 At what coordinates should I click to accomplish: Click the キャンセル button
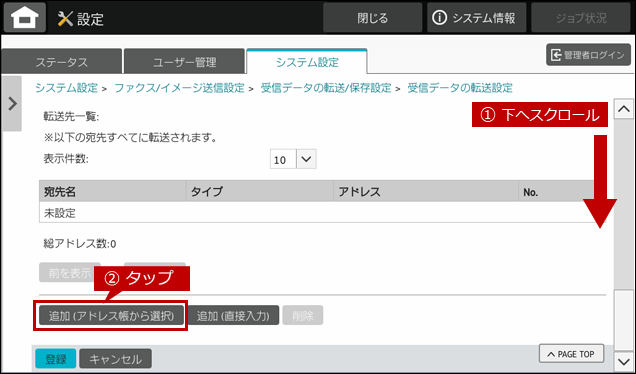coord(116,359)
